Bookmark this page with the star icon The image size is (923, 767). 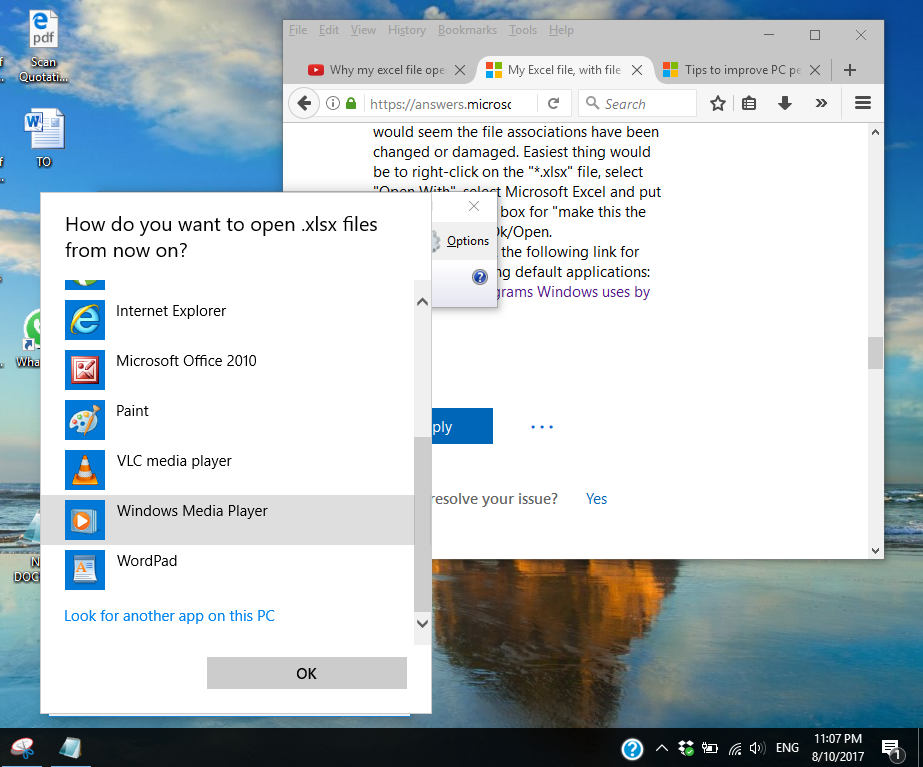(x=718, y=104)
